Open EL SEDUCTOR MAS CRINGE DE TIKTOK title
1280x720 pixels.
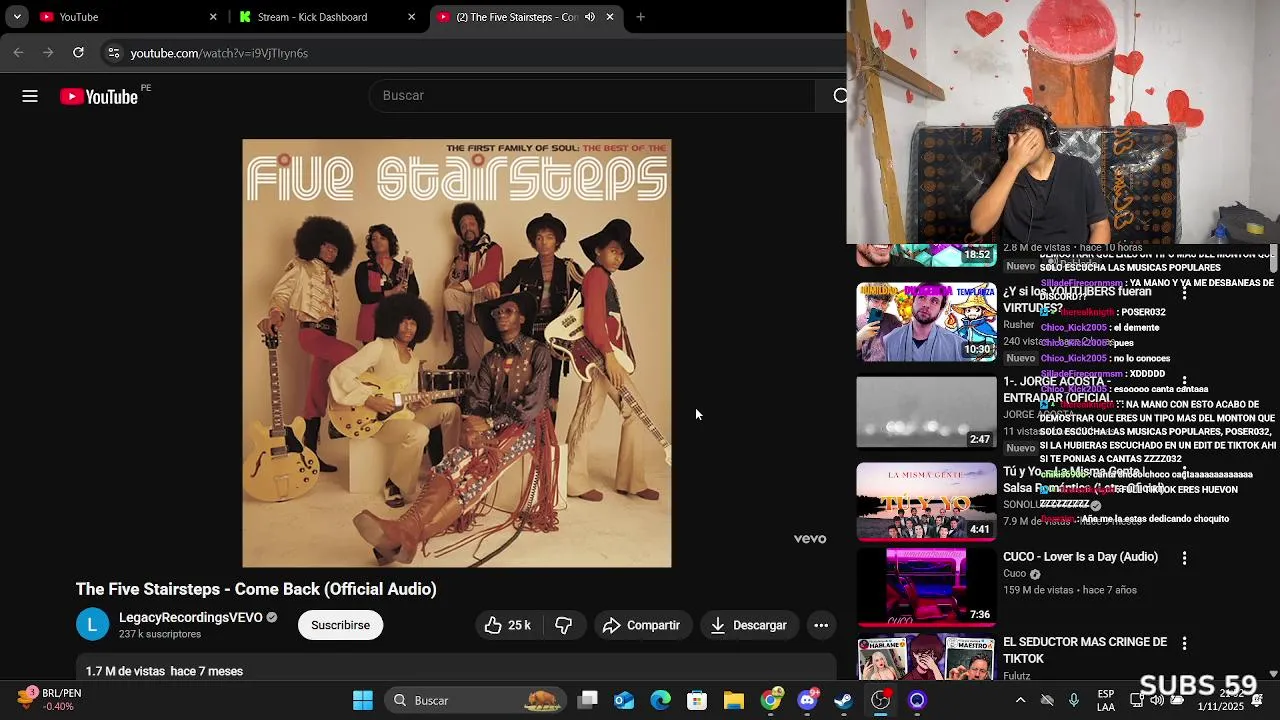(1085, 650)
